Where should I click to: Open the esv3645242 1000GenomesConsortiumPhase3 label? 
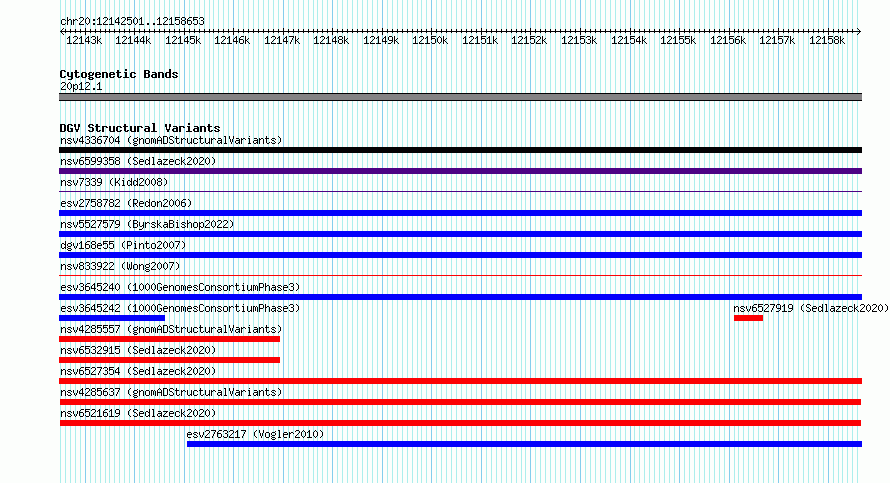(x=180, y=308)
